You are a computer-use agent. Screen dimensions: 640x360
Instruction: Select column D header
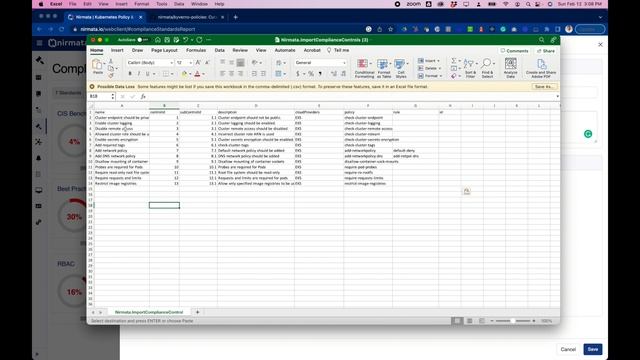coord(256,106)
